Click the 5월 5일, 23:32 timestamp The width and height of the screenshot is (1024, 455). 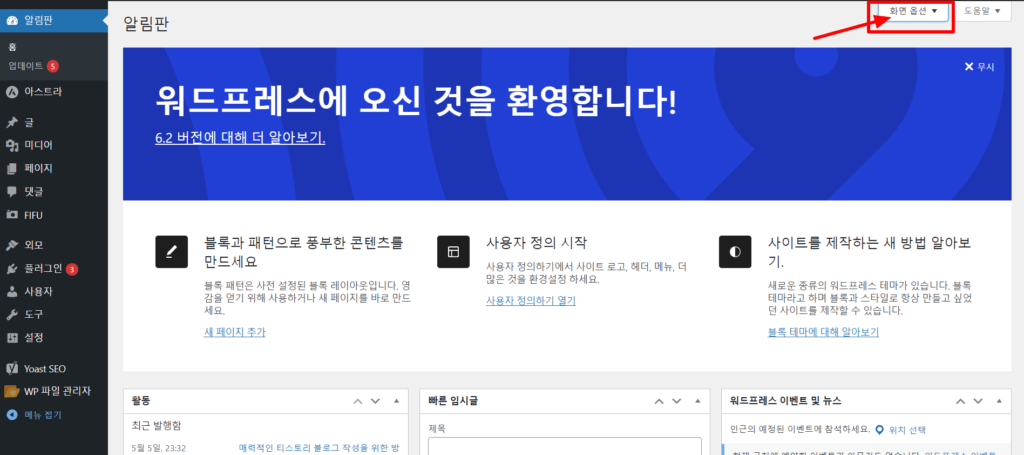pos(159,448)
